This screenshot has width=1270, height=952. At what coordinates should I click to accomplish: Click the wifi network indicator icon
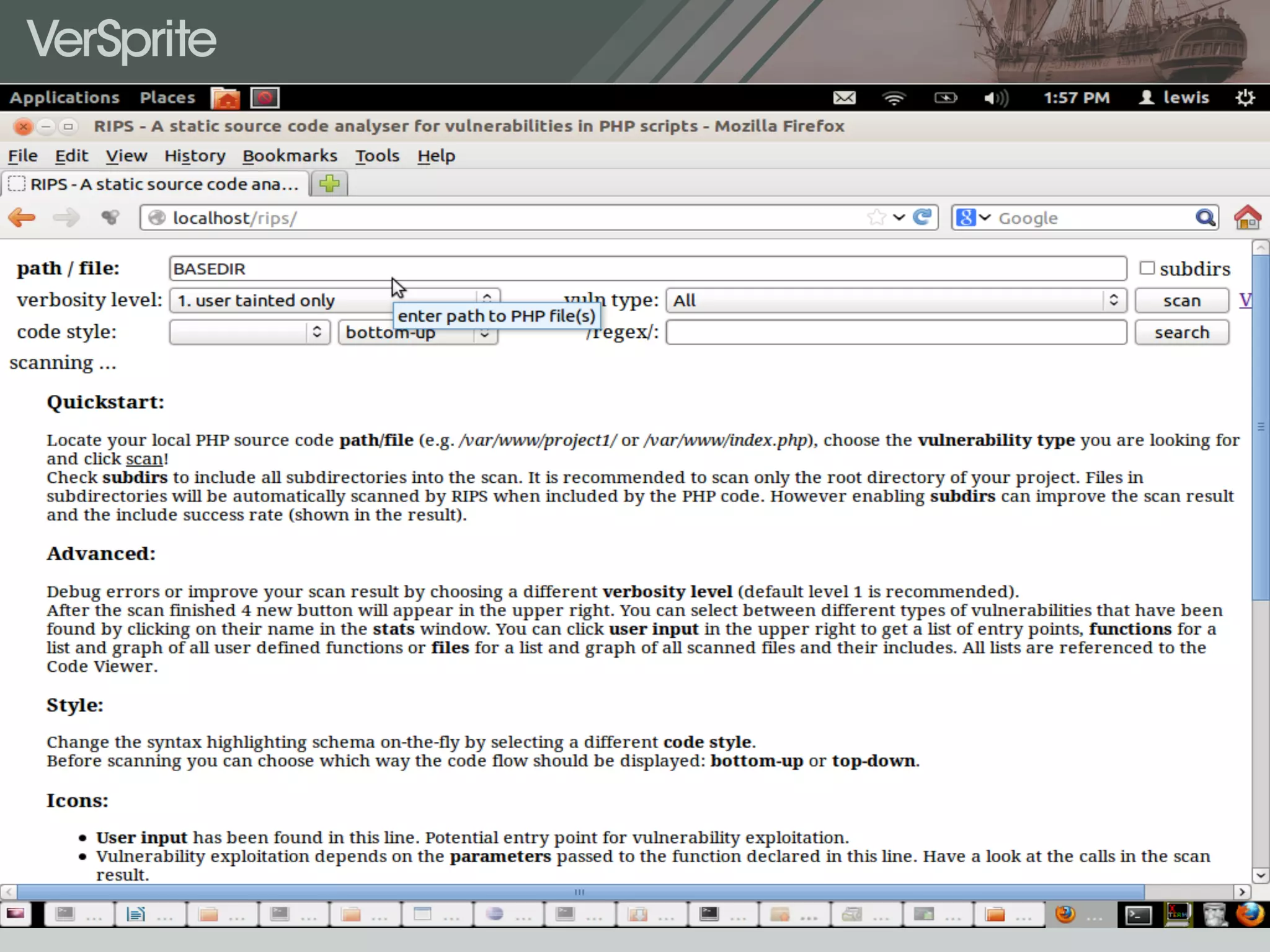[x=894, y=98]
